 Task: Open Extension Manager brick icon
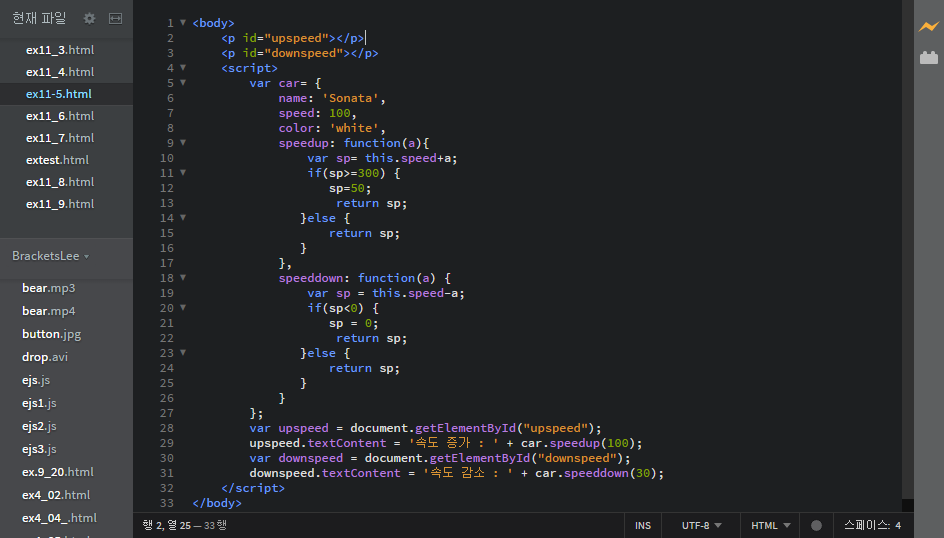(x=929, y=58)
